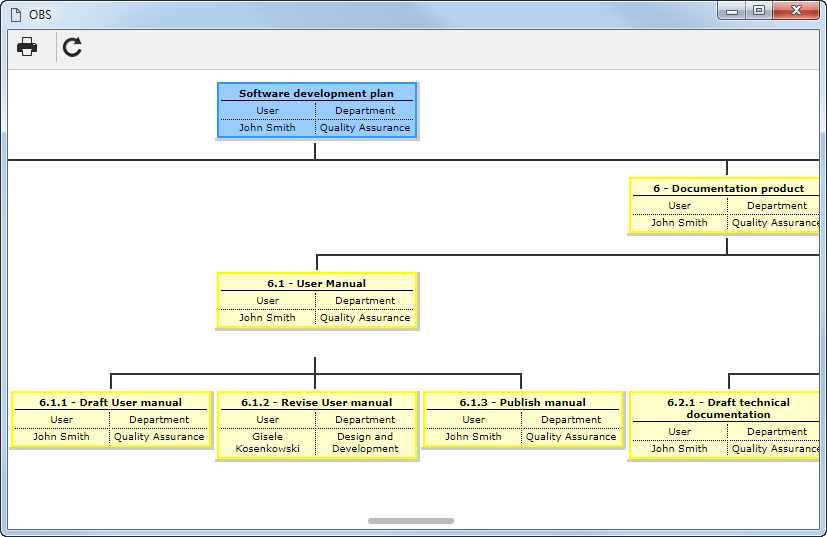Click Gisele Kosenkowski user cell
Image resolution: width=827 pixels, height=537 pixels.
tap(267, 443)
